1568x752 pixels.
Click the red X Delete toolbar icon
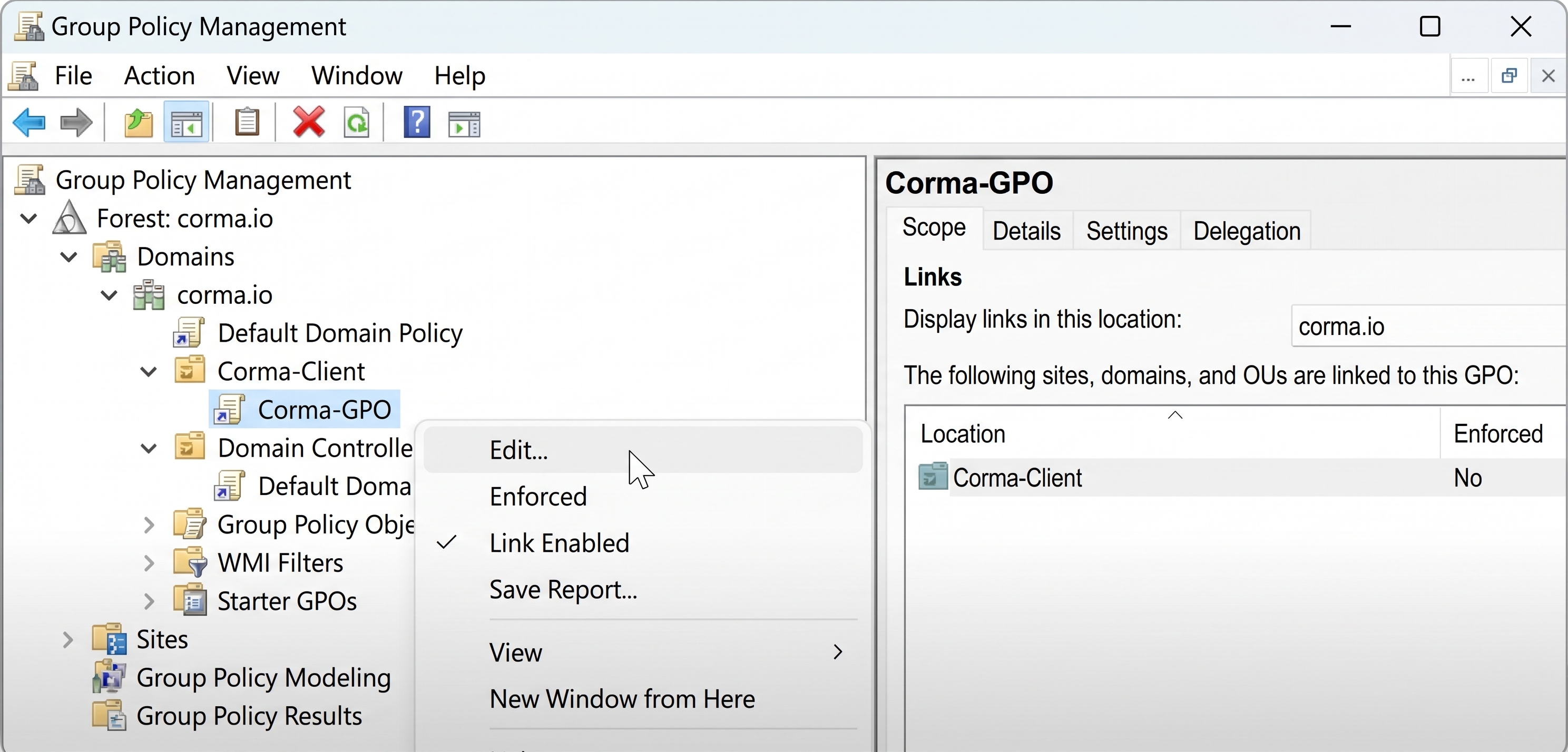click(x=309, y=122)
